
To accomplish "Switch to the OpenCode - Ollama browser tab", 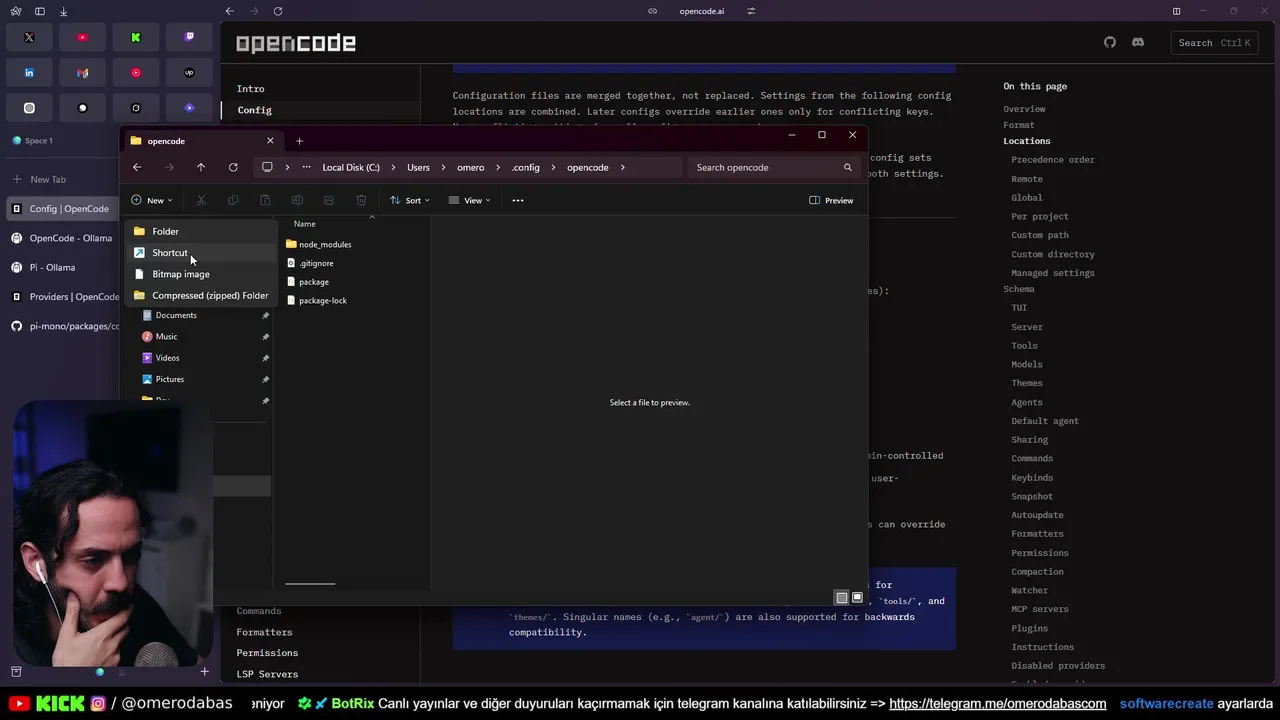I will point(62,238).
